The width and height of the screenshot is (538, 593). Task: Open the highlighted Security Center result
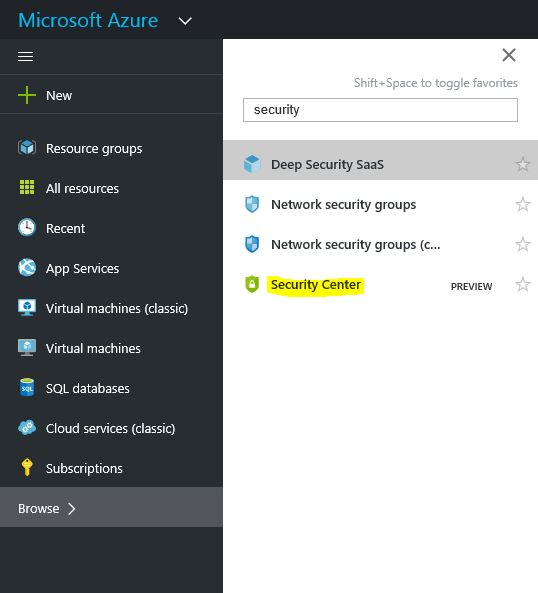(316, 285)
